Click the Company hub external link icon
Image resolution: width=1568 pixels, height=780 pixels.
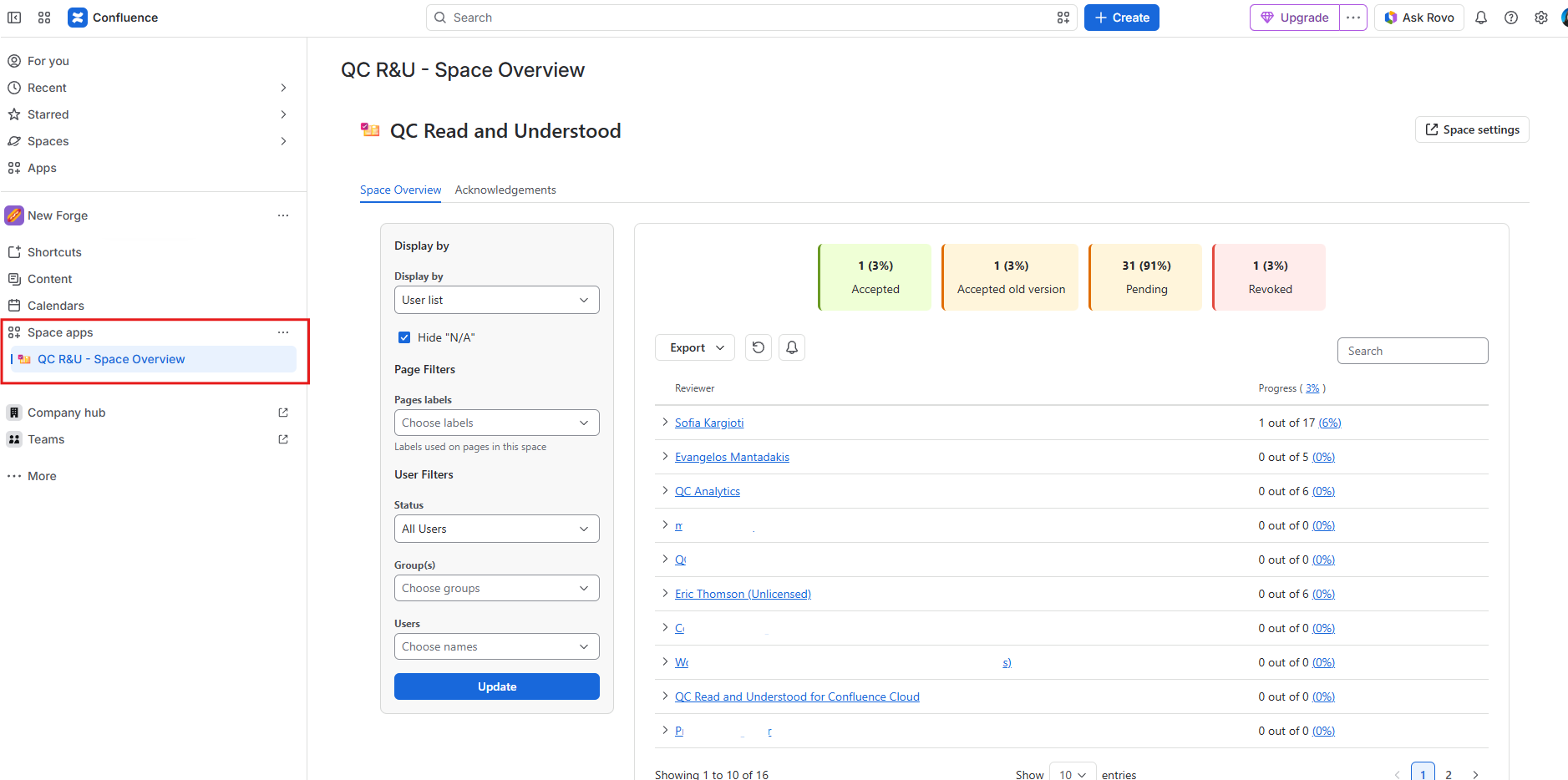click(x=283, y=413)
